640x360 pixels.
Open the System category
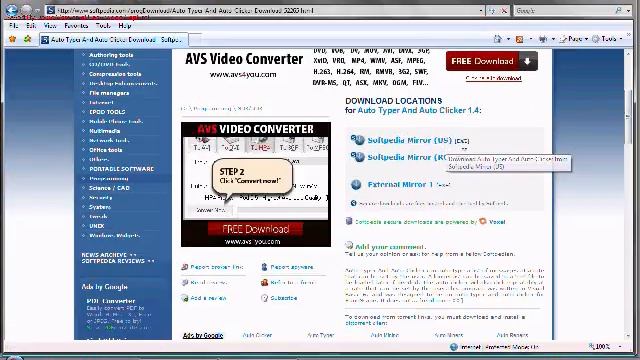pyautogui.click(x=100, y=207)
